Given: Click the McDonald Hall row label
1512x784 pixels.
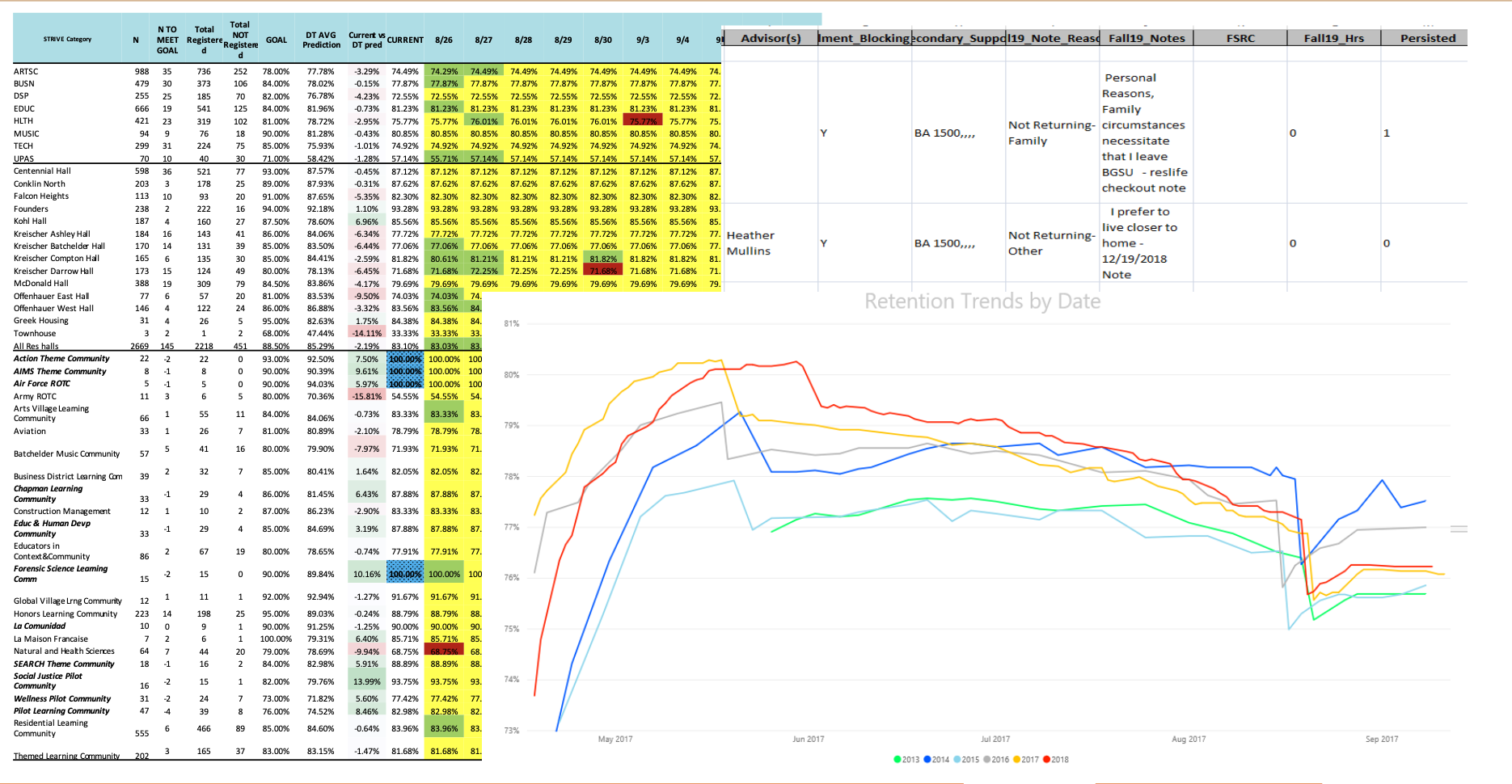Looking at the screenshot, I should click(41, 283).
